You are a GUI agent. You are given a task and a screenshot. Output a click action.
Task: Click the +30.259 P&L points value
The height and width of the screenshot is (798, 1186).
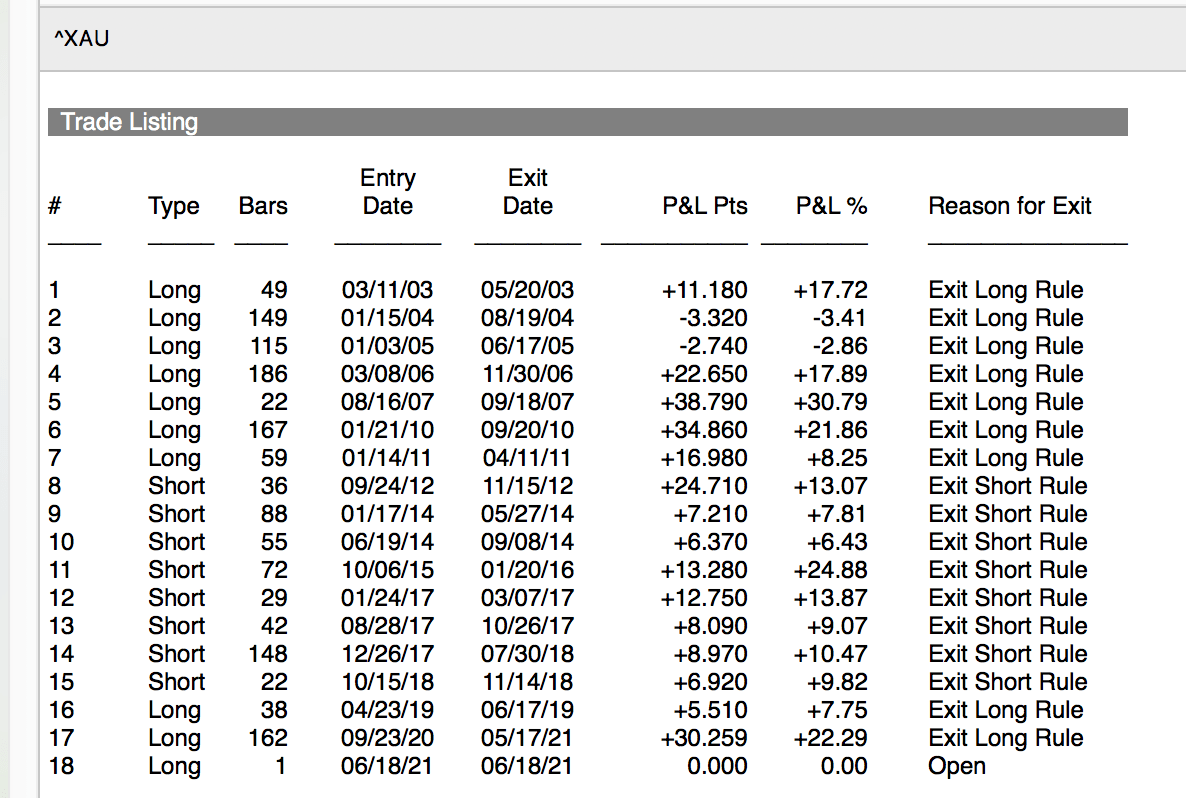point(704,738)
